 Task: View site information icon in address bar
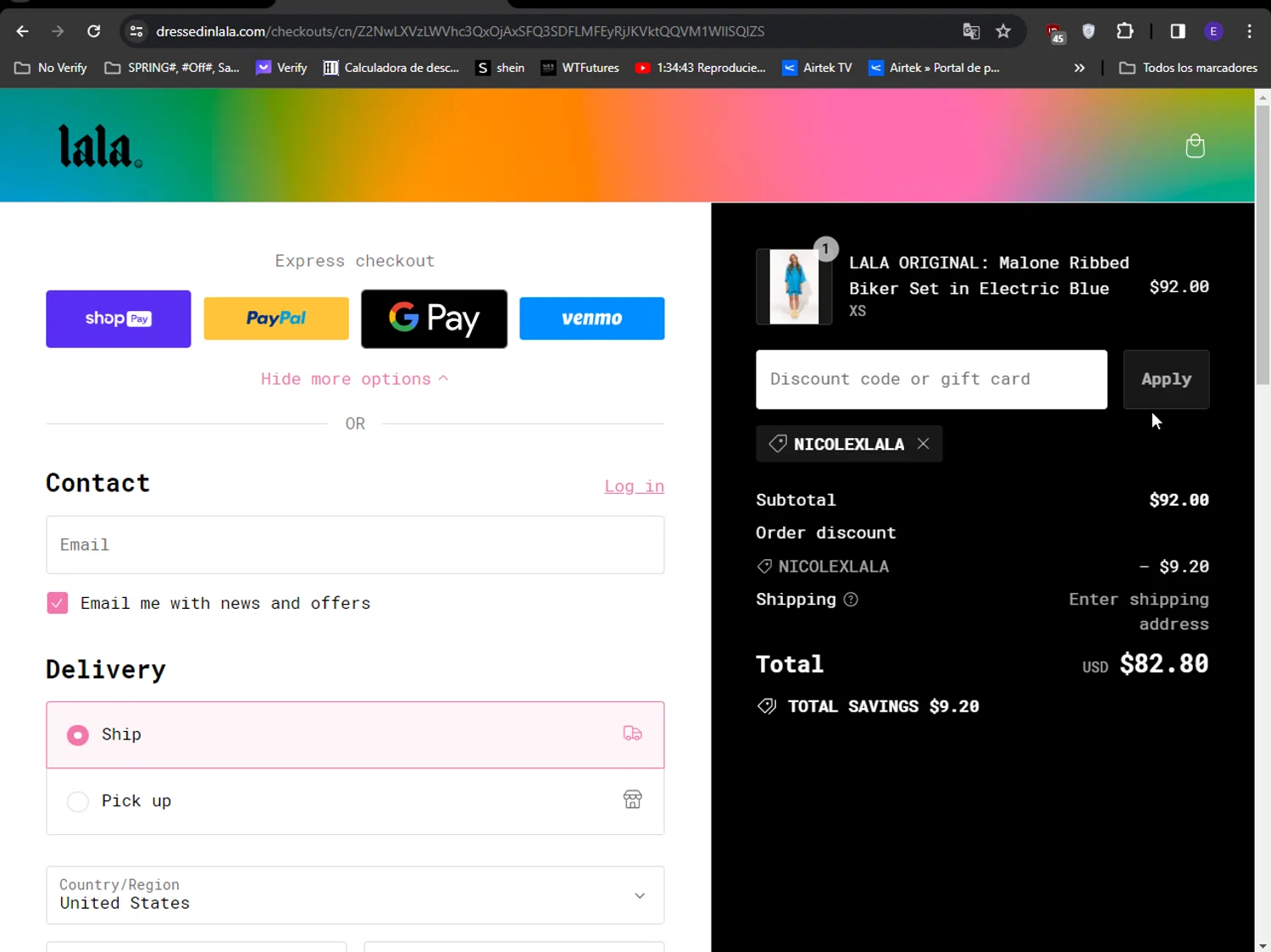click(136, 31)
